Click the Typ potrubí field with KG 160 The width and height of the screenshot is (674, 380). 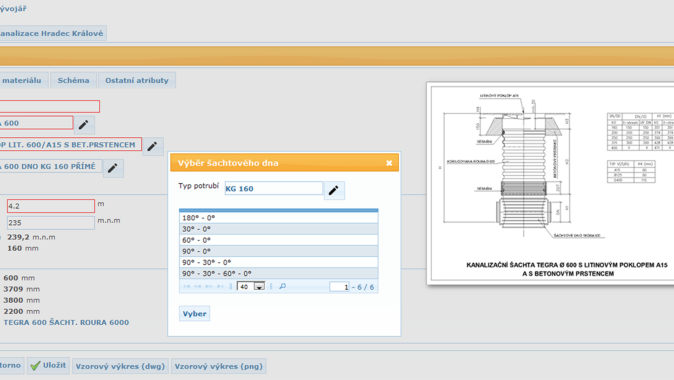(273, 189)
